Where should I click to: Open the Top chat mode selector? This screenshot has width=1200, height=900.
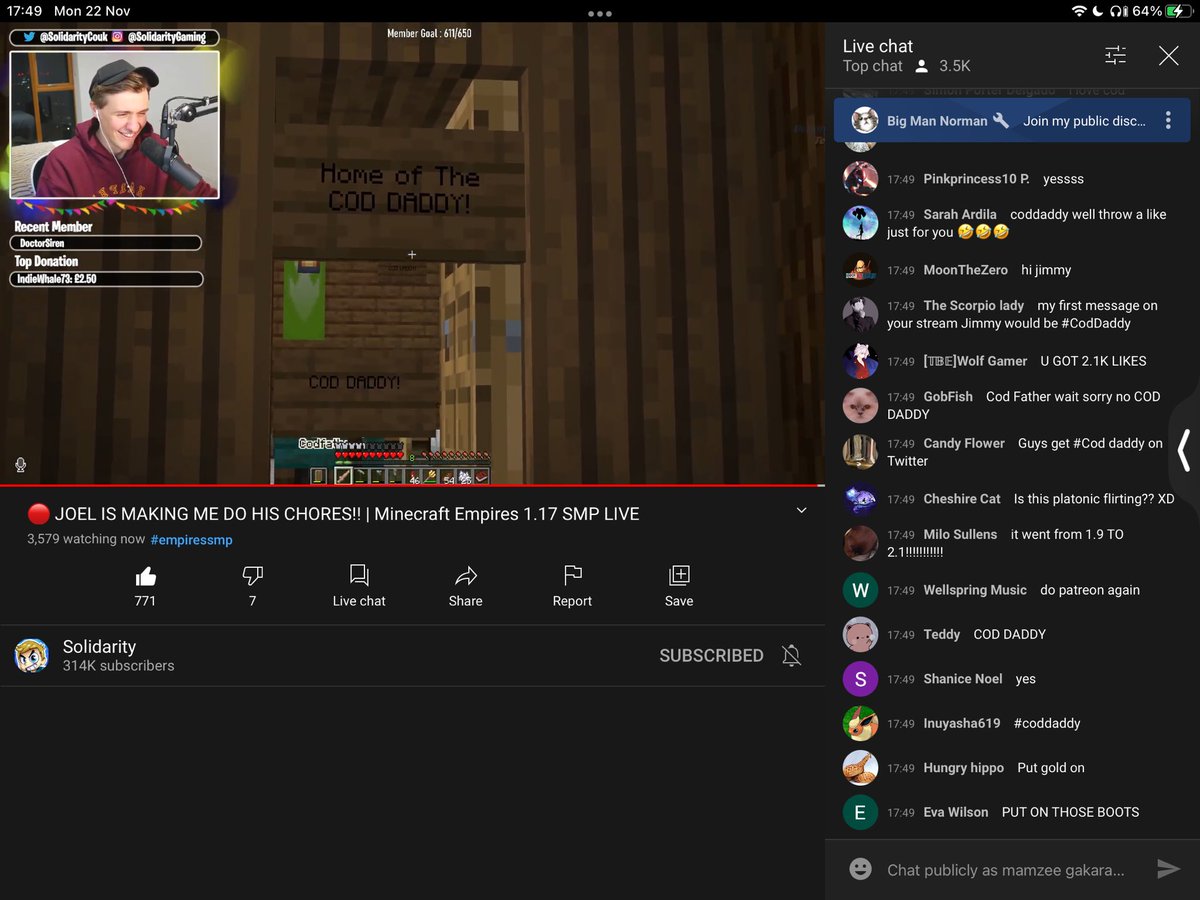873,66
